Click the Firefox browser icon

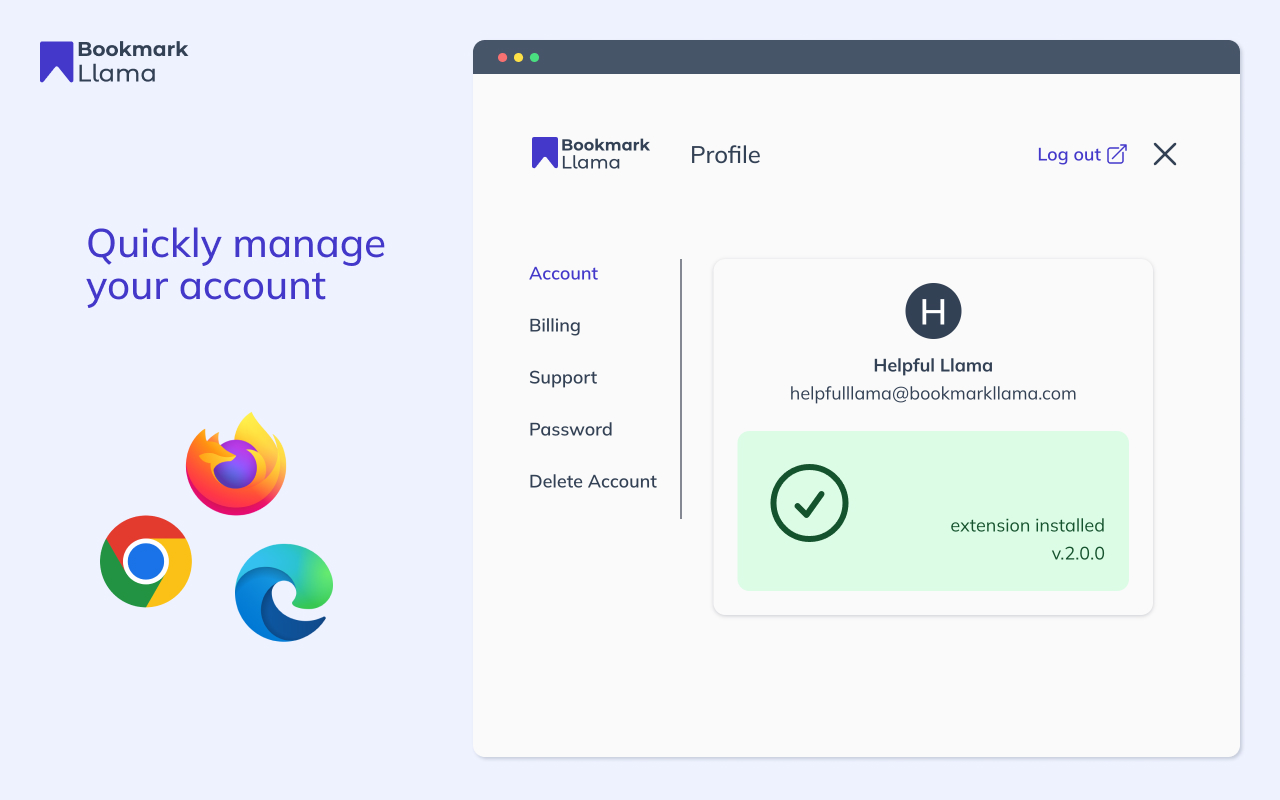tap(236, 464)
